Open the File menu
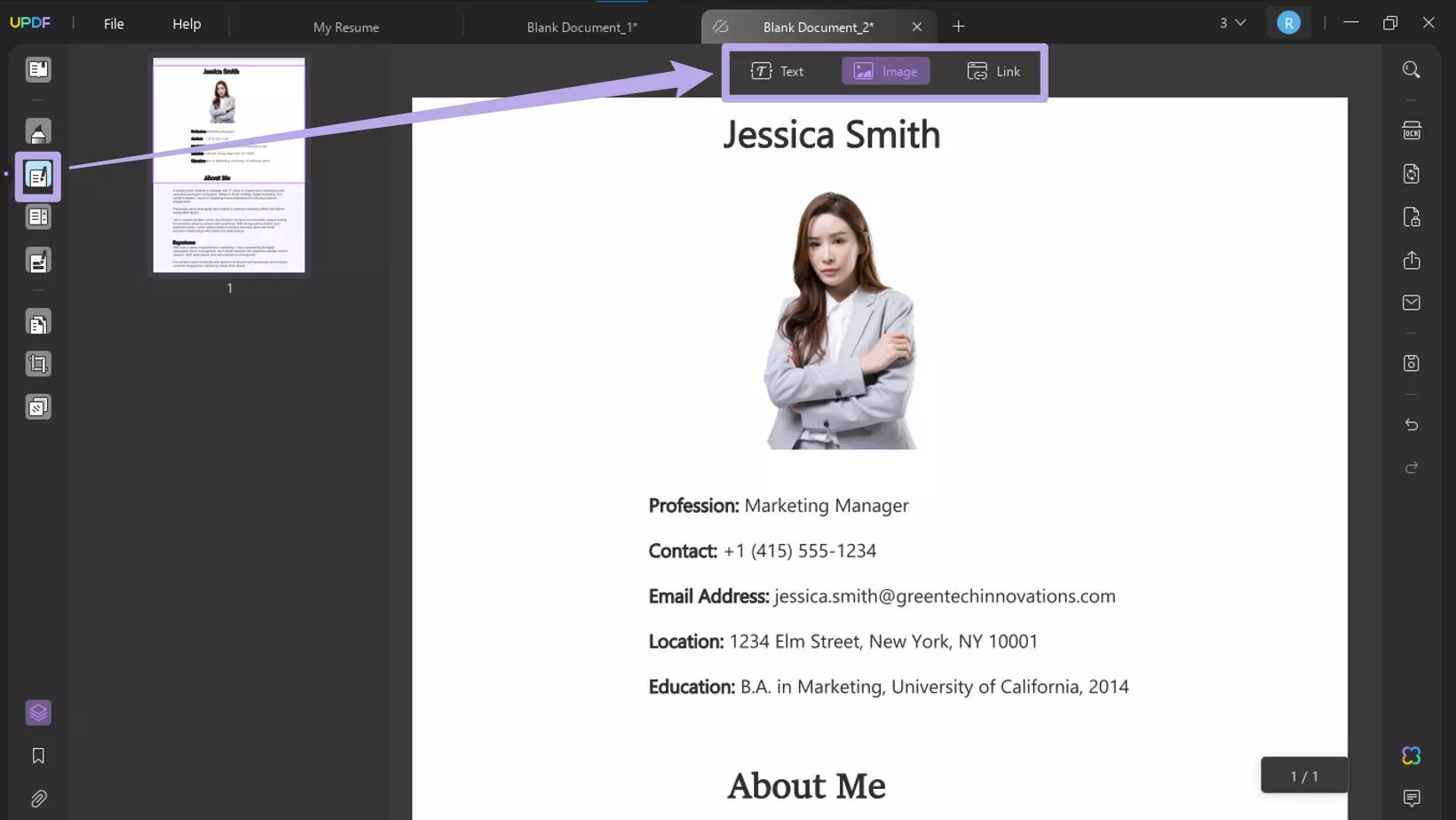Image resolution: width=1456 pixels, height=820 pixels. point(113,23)
